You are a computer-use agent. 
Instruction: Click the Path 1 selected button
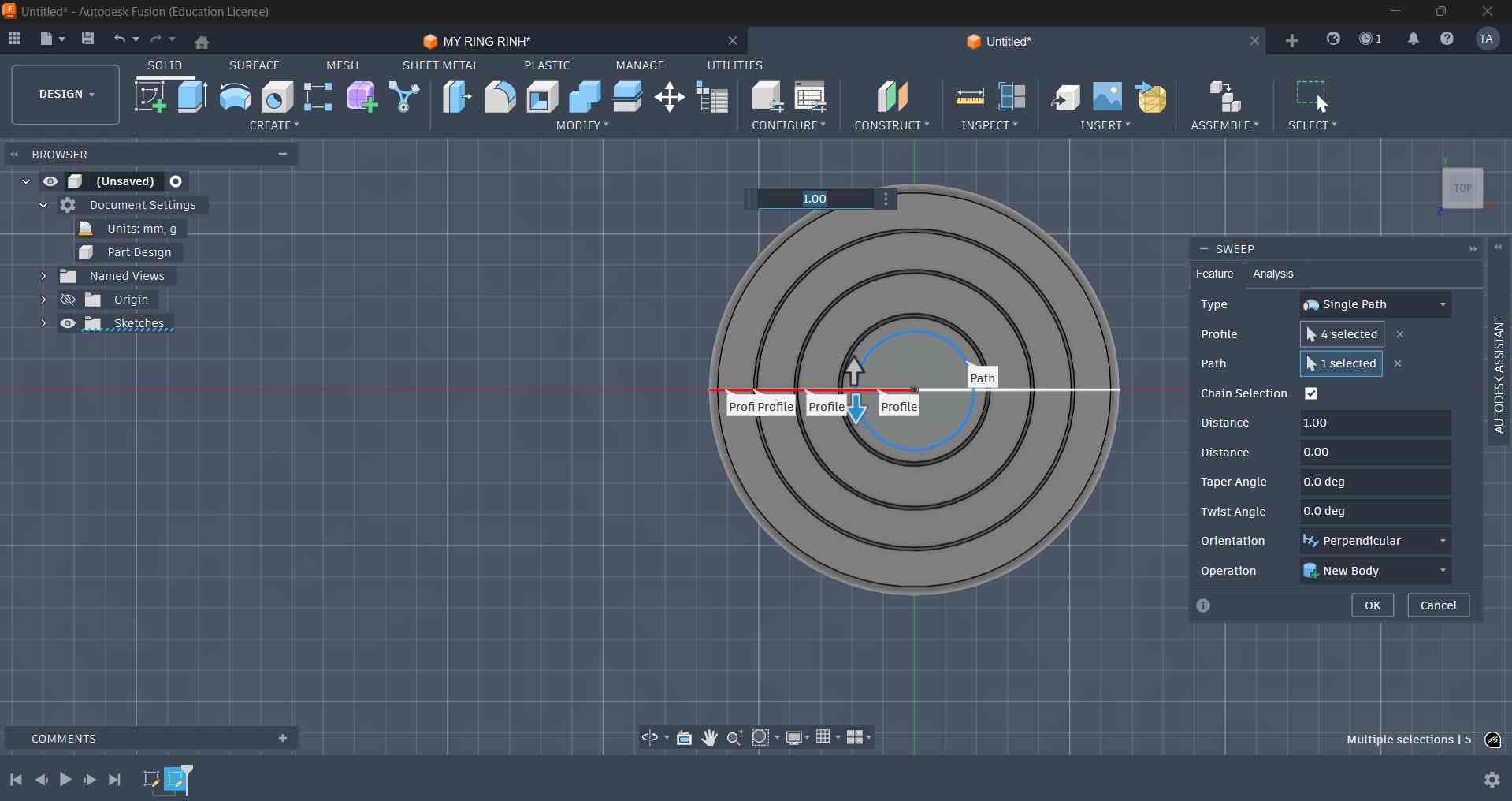(1341, 363)
